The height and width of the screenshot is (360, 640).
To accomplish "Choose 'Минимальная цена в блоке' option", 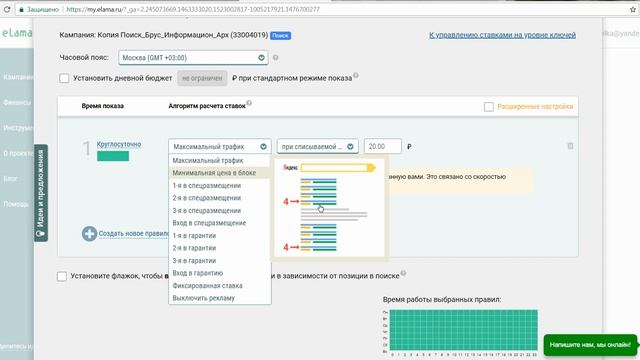I will click(x=220, y=173).
